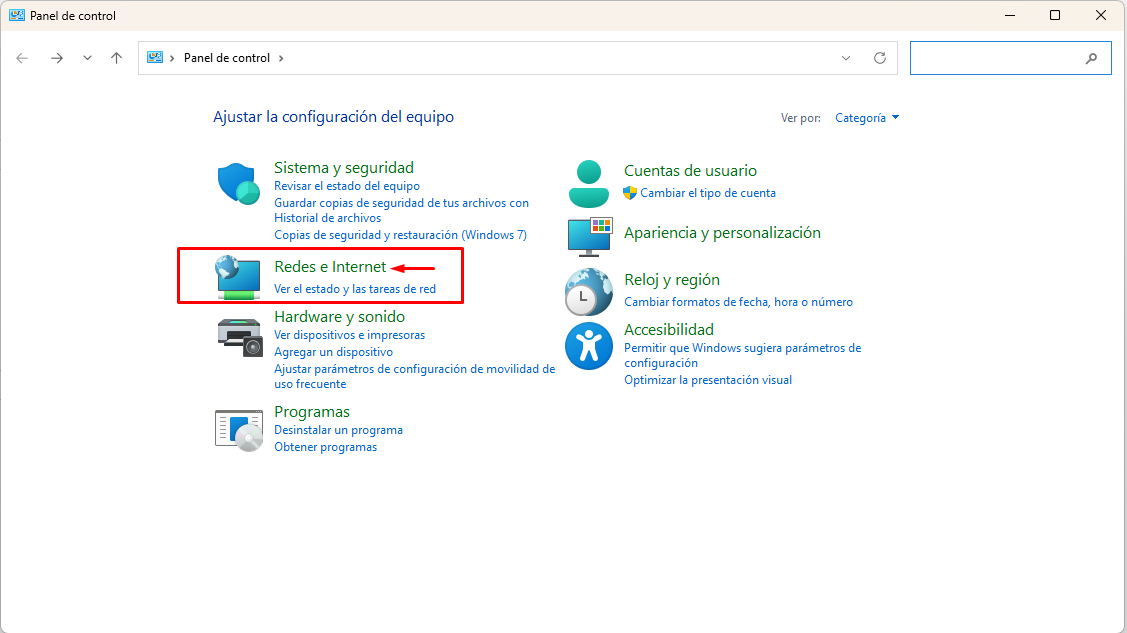This screenshot has height=633, width=1127.
Task: Open the Redes e Internet category
Action: 330,267
